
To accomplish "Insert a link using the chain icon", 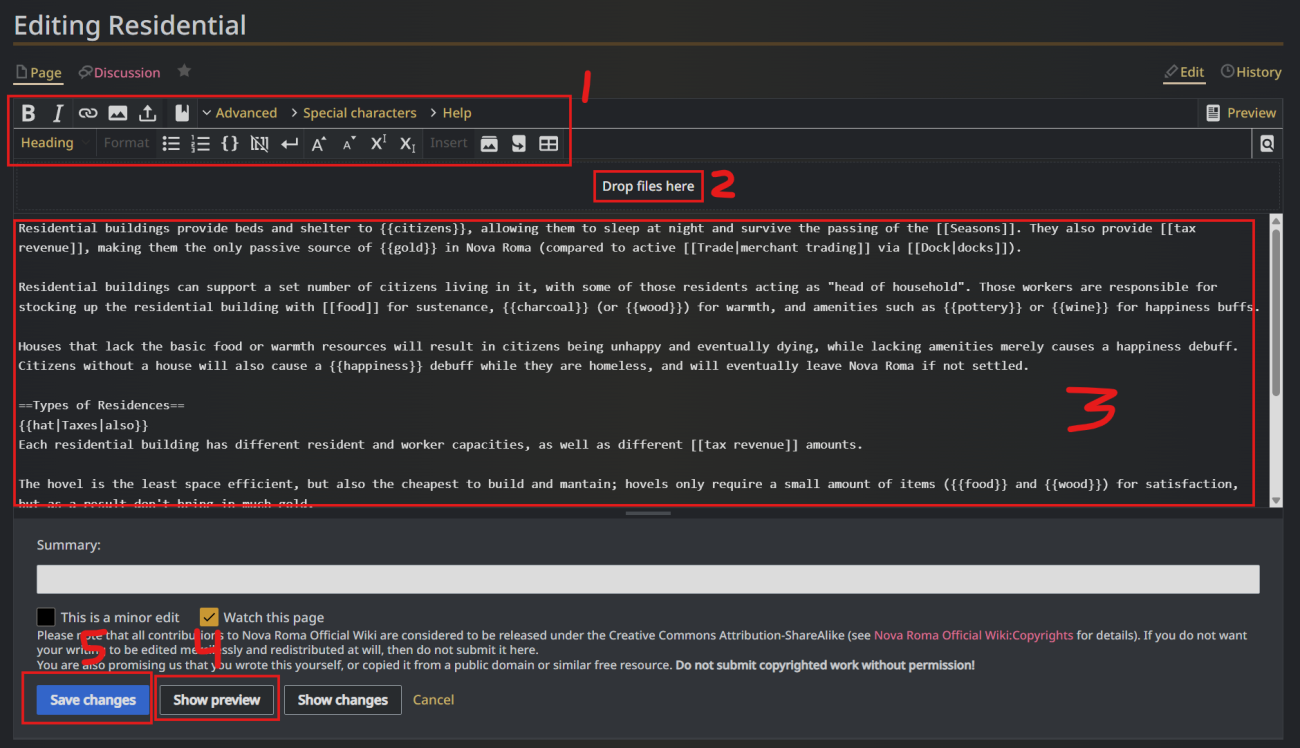I will pos(88,113).
